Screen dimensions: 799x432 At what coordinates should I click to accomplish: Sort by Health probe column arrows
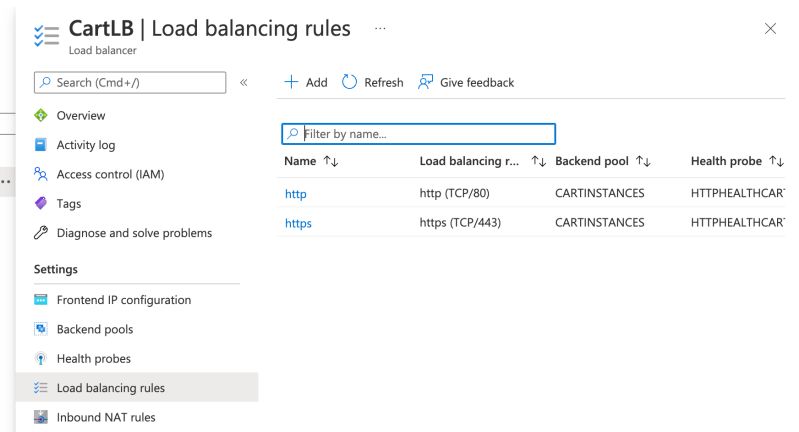coord(777,161)
